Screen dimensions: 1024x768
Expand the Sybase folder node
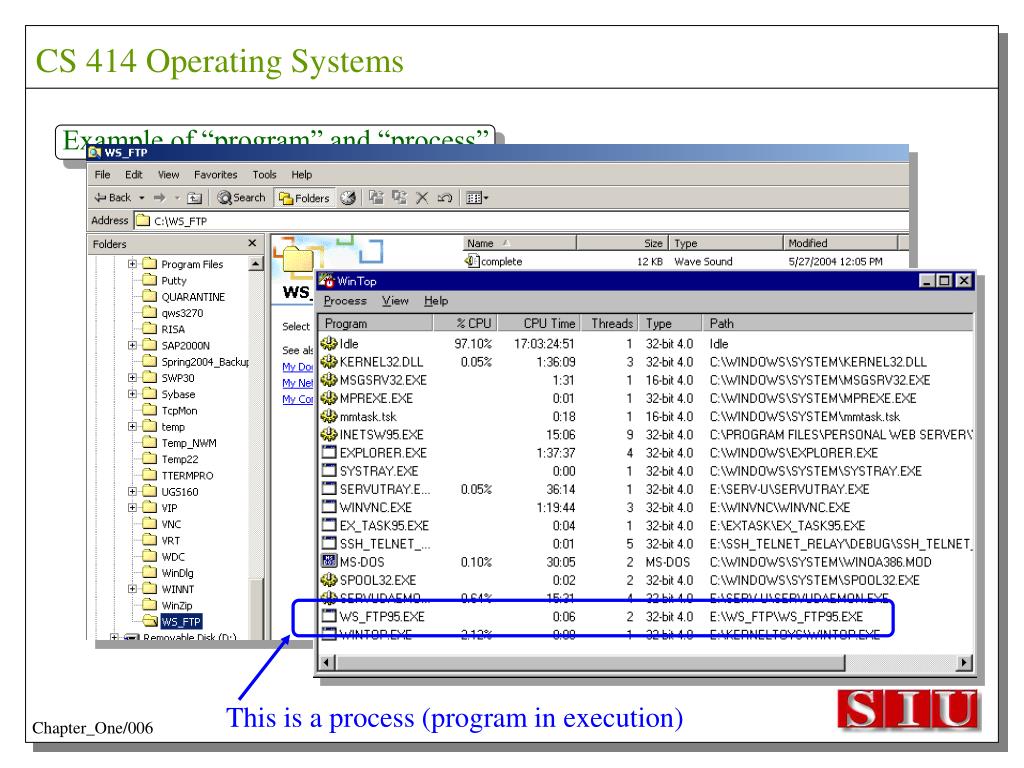133,394
